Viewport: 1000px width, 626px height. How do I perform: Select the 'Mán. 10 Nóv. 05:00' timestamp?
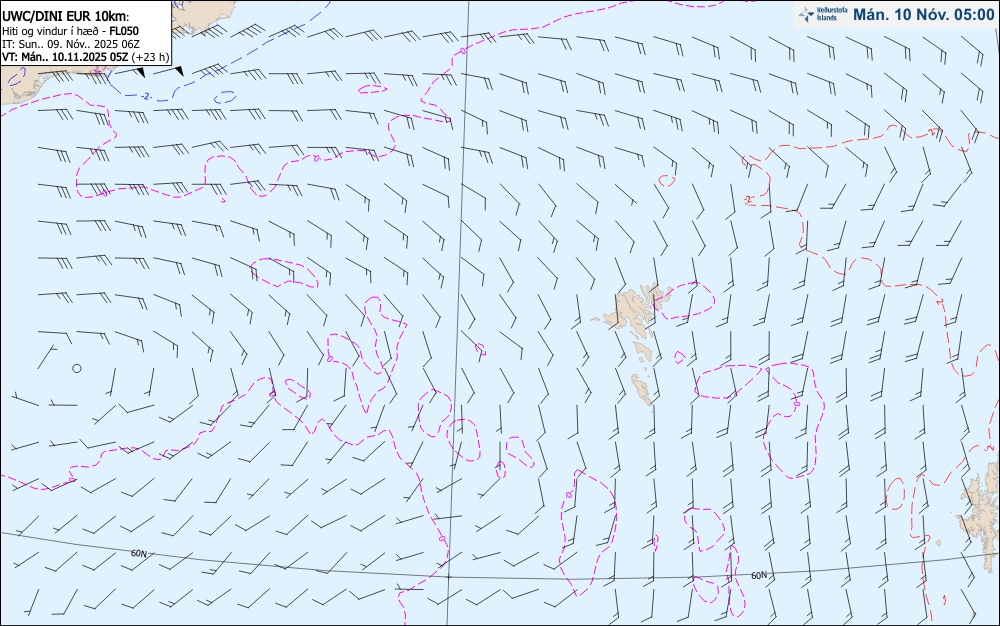923,15
